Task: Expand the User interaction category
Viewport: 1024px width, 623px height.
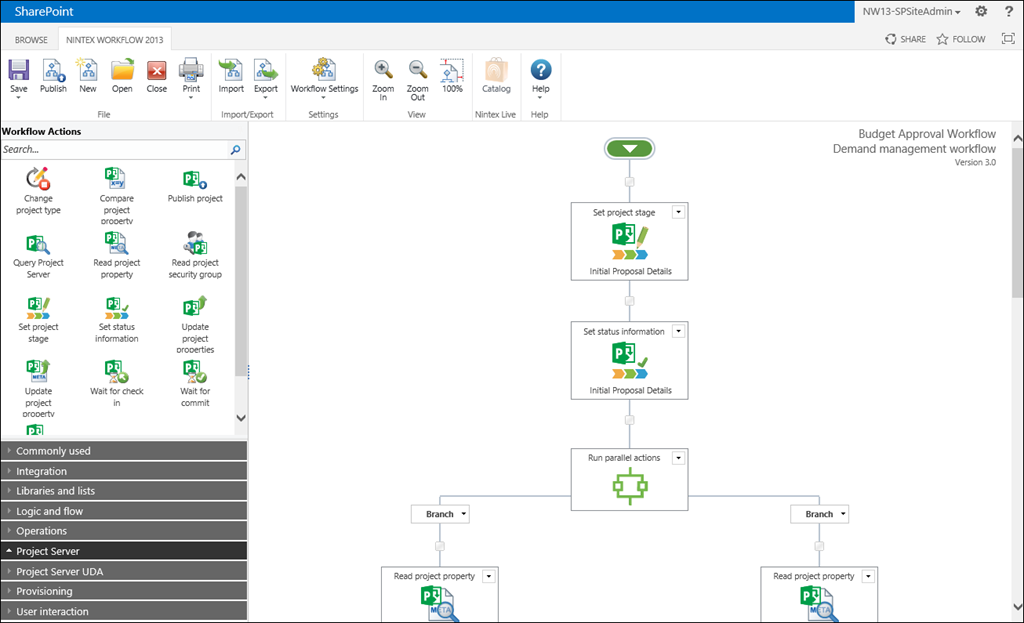Action: 124,611
